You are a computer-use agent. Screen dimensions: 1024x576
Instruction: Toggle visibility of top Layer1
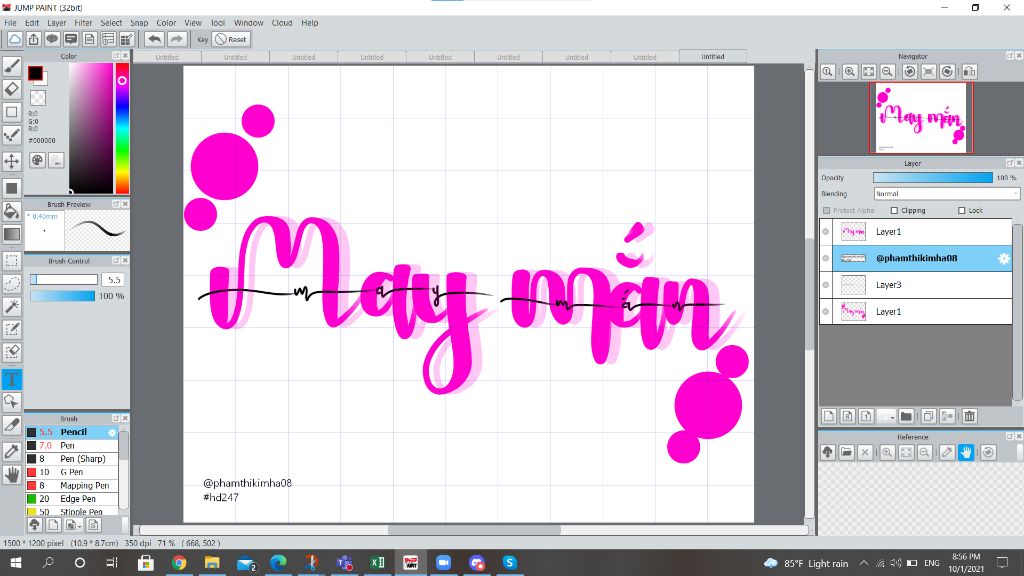pos(826,232)
